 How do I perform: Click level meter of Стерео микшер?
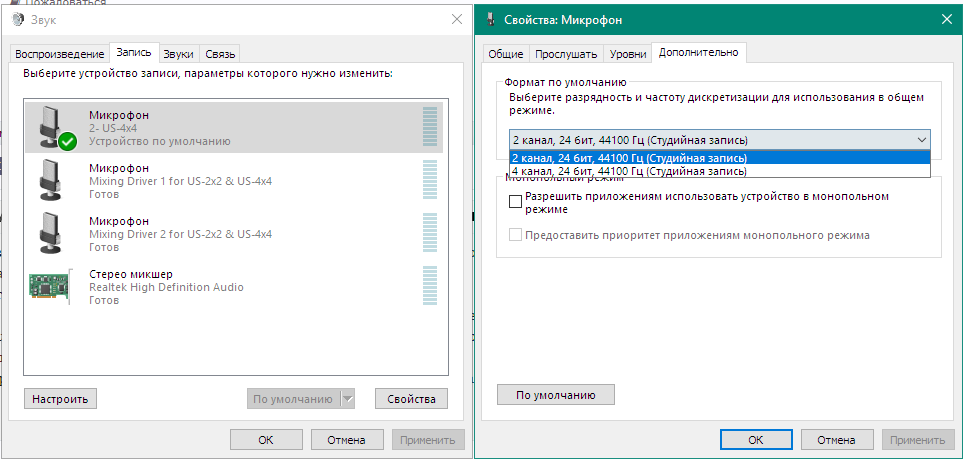(430, 286)
